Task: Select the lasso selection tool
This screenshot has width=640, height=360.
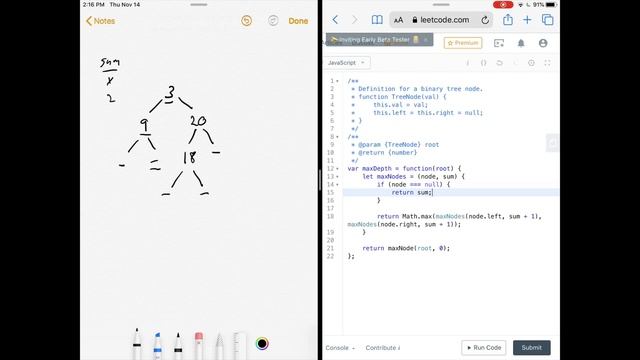Action: click(220, 346)
